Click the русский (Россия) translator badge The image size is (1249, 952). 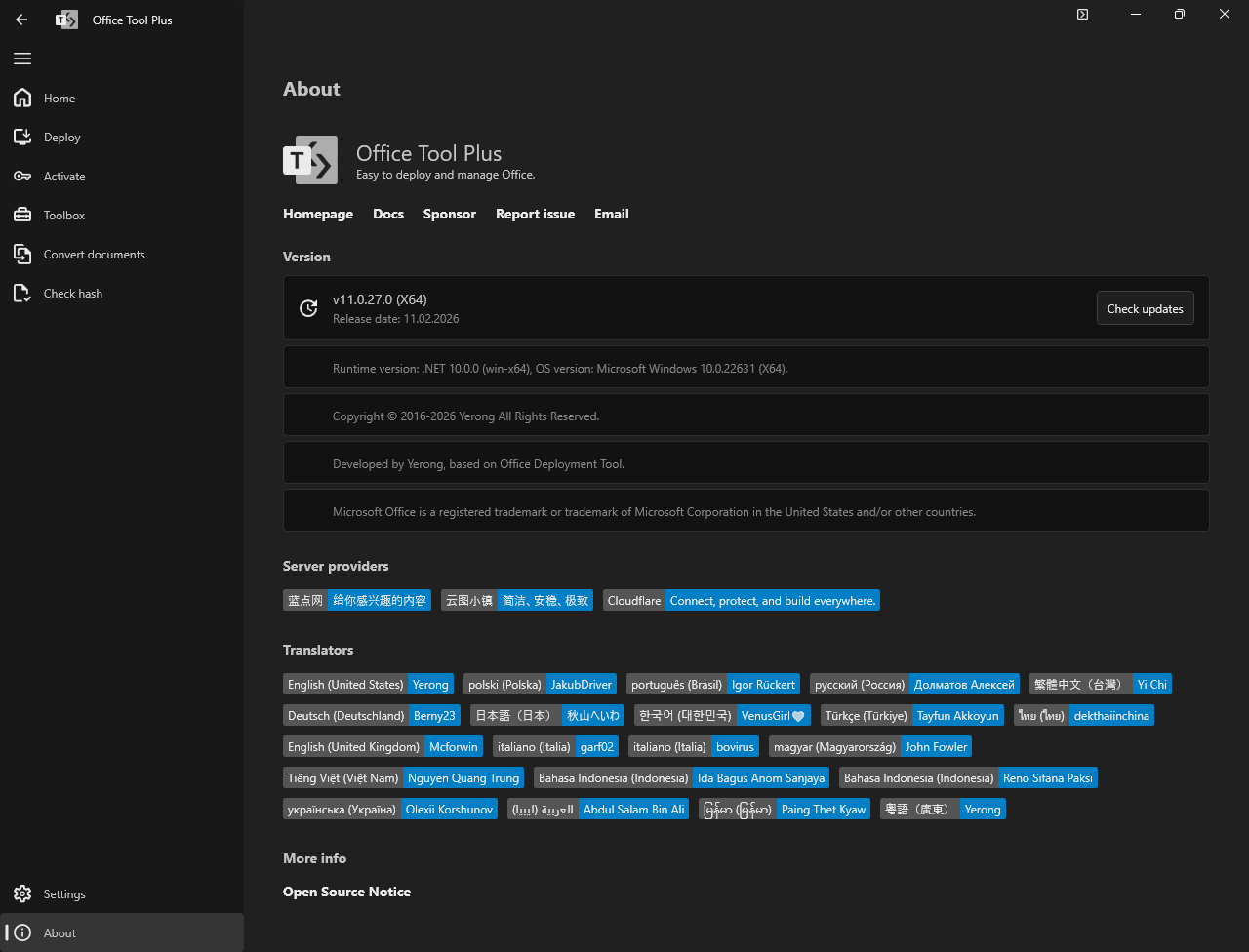point(914,684)
